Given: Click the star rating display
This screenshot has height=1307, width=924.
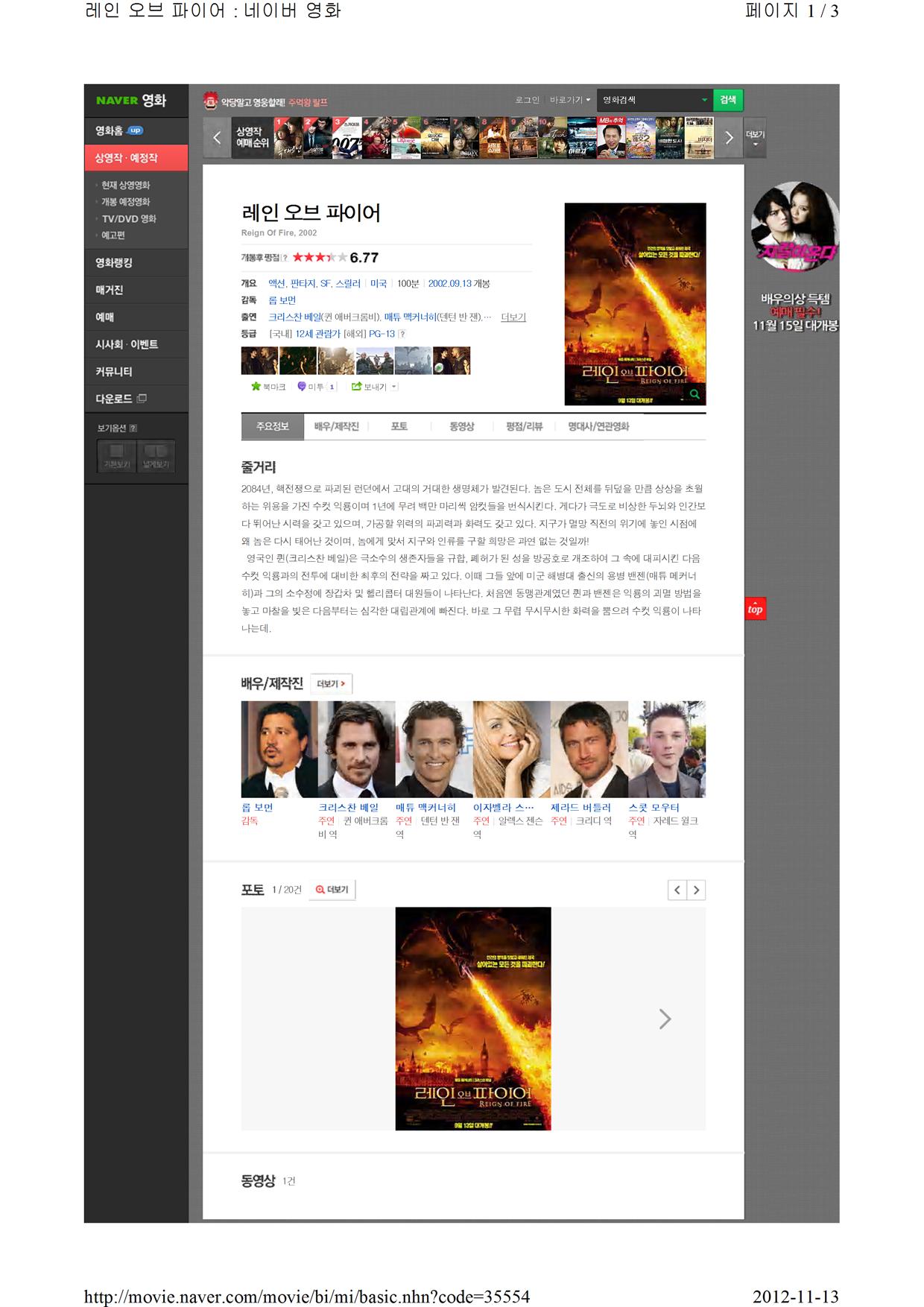Looking at the screenshot, I should coord(320,257).
